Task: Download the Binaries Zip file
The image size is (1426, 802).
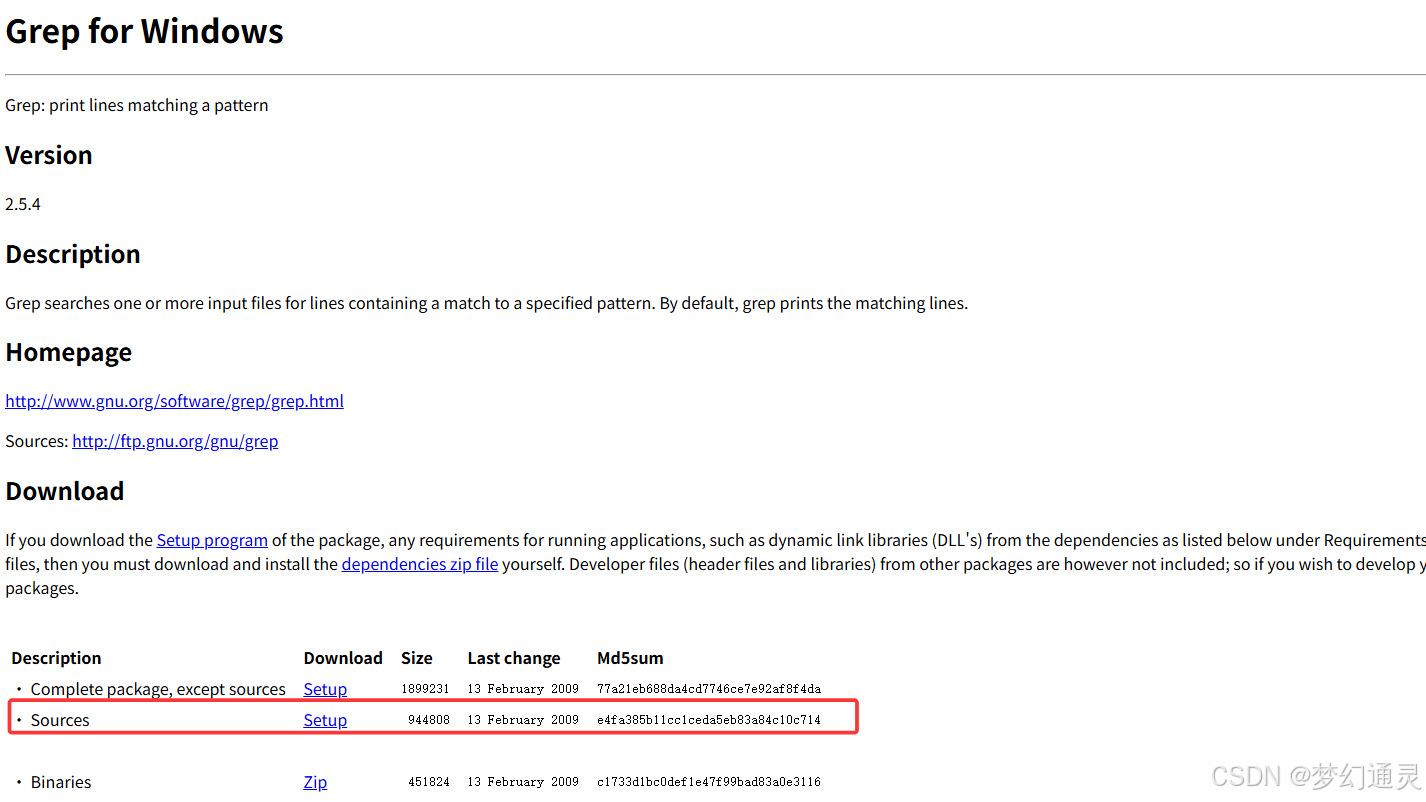Action: pos(315,782)
